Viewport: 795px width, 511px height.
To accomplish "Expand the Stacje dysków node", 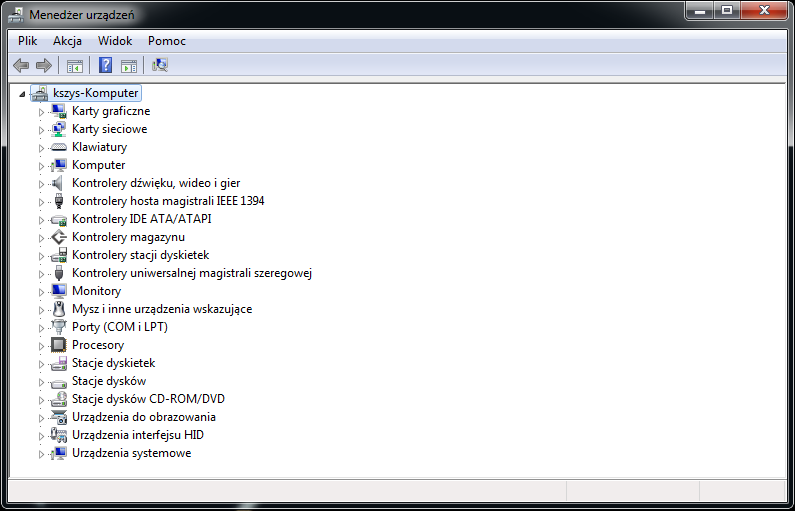I will tap(42, 382).
